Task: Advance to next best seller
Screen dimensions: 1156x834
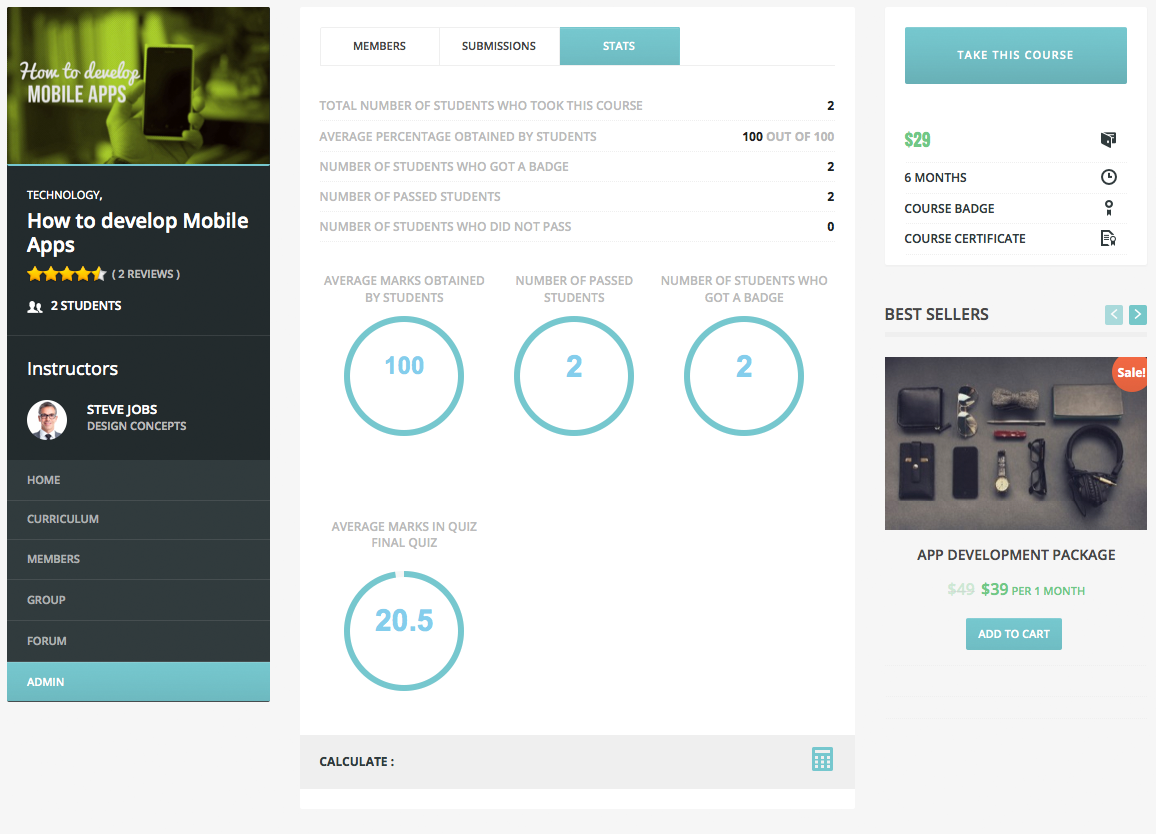Action: (1138, 315)
